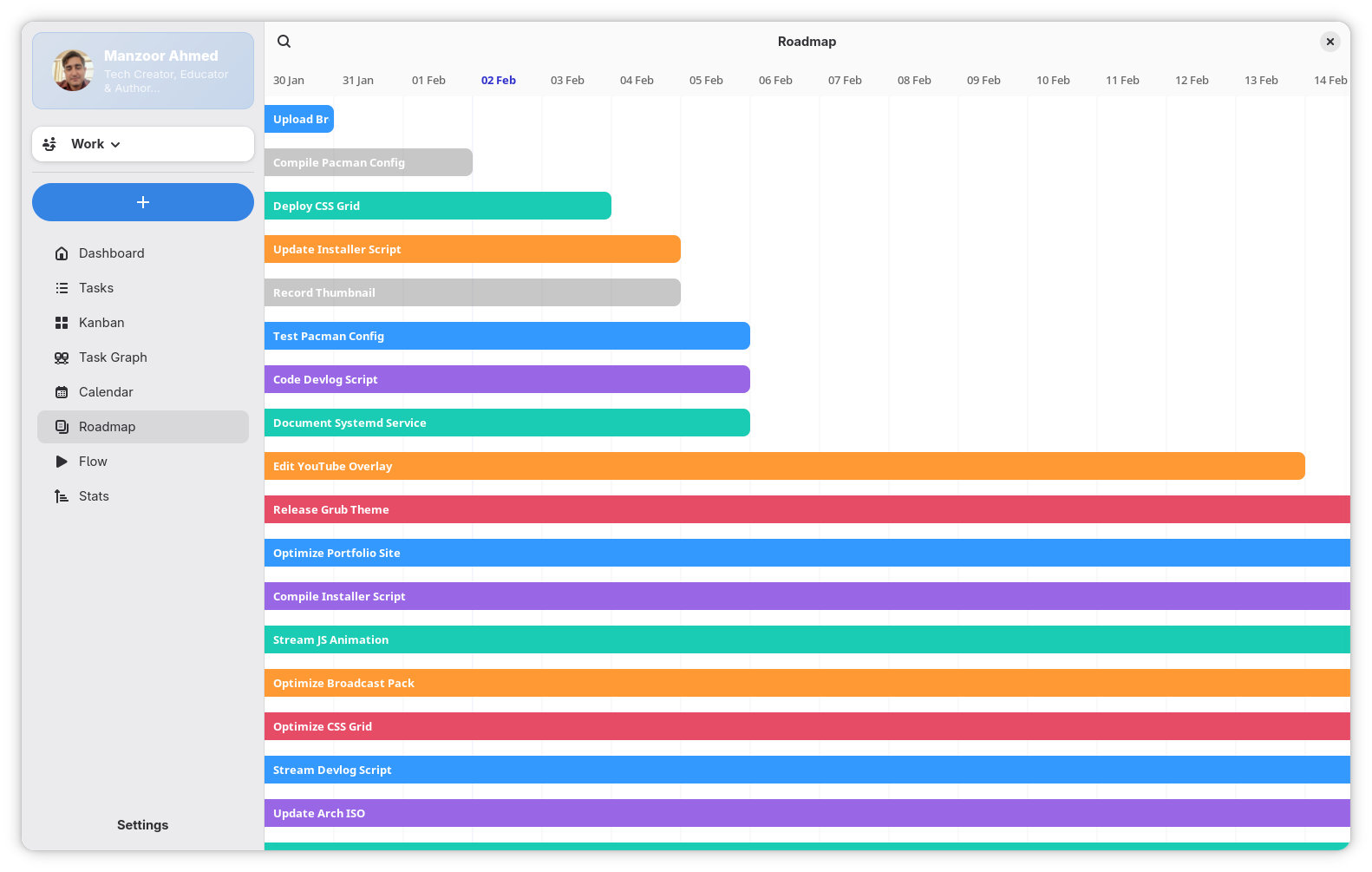Go to Dashboard page
The width and height of the screenshot is (1372, 872).
coord(143,253)
